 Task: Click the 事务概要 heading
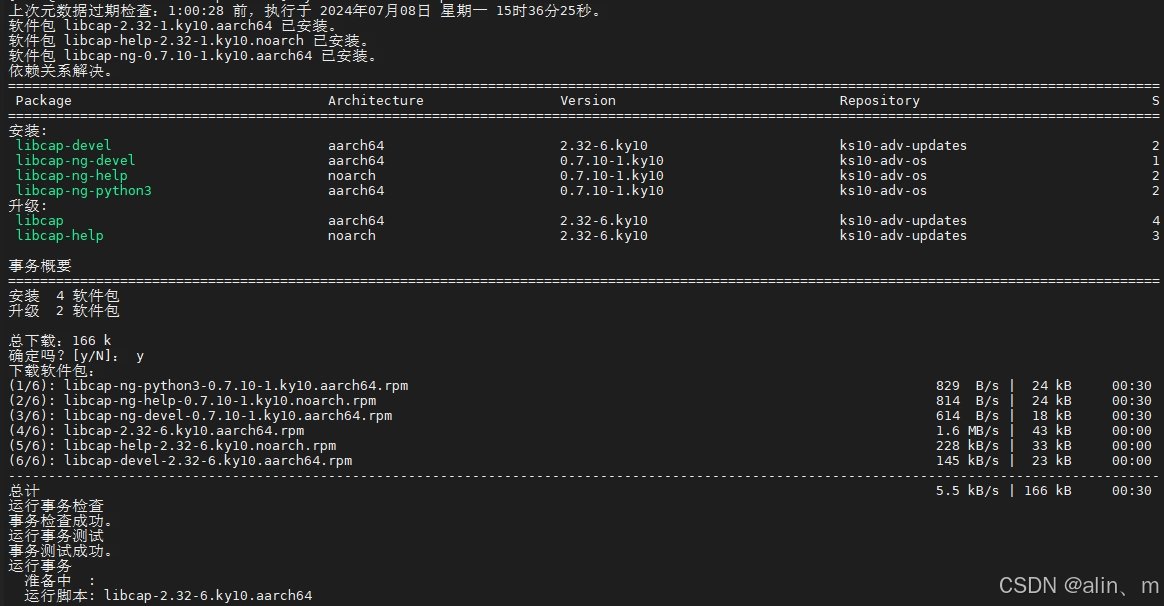(x=40, y=265)
